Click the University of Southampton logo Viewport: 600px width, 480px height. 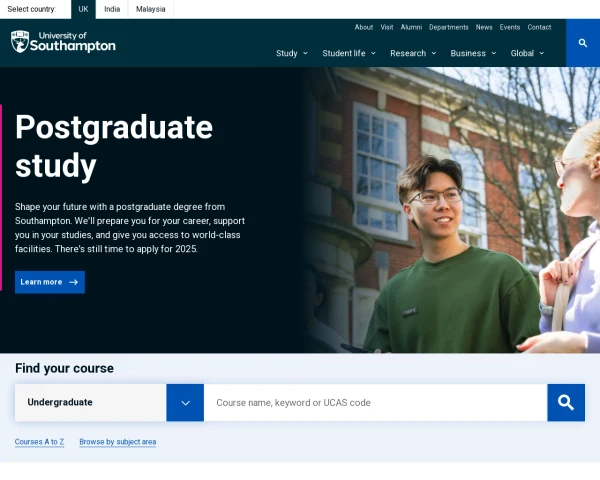point(63,42)
